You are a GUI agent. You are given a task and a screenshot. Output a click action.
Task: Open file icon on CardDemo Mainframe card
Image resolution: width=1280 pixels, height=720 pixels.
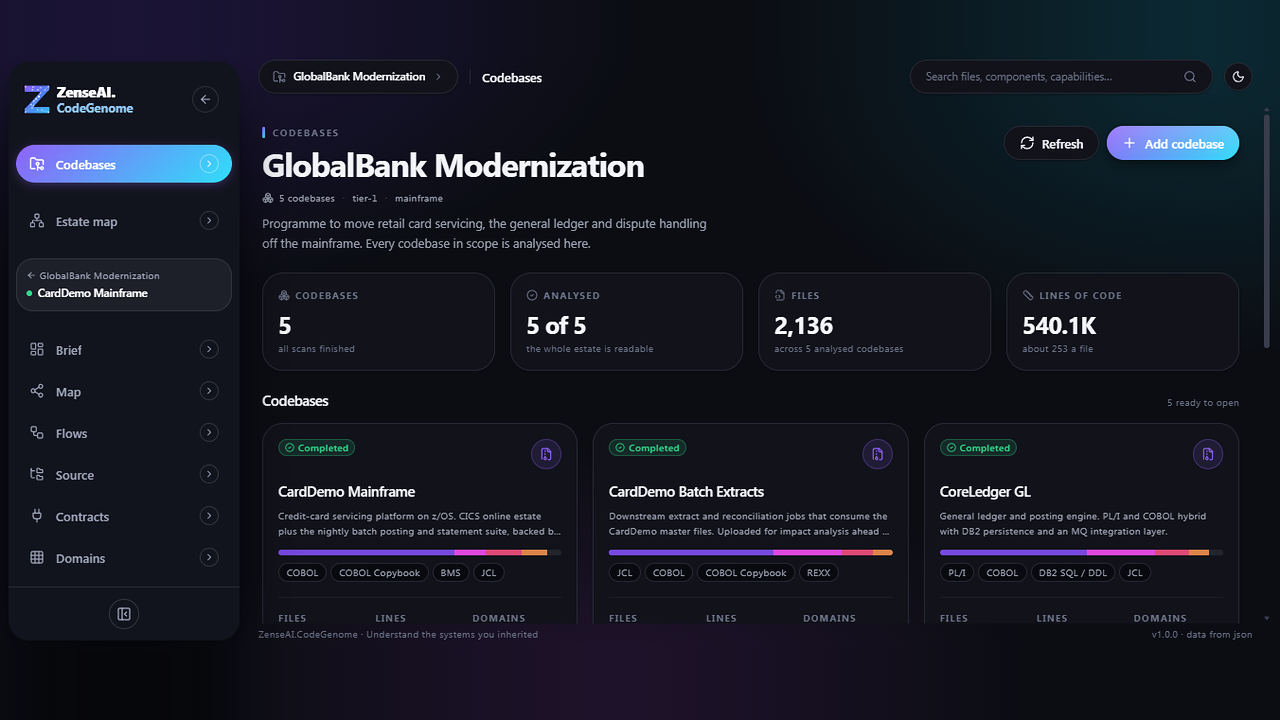pos(546,454)
